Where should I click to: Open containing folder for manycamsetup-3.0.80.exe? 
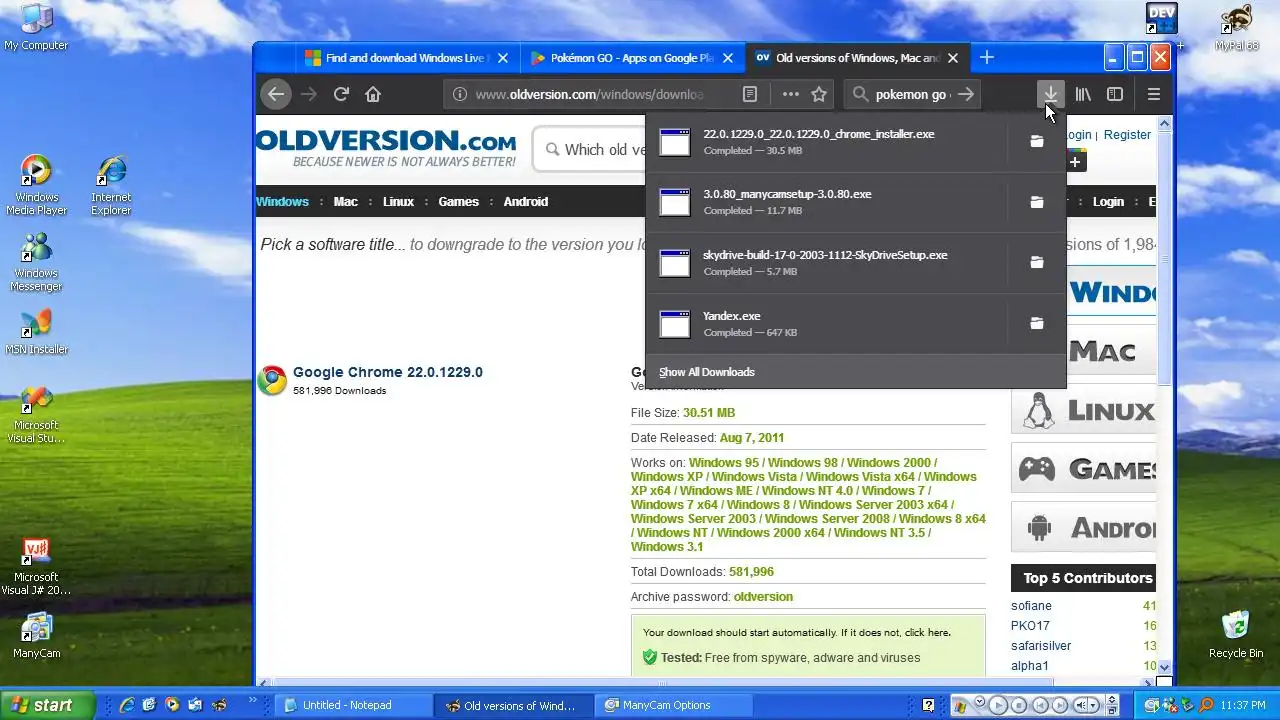coord(1037,202)
